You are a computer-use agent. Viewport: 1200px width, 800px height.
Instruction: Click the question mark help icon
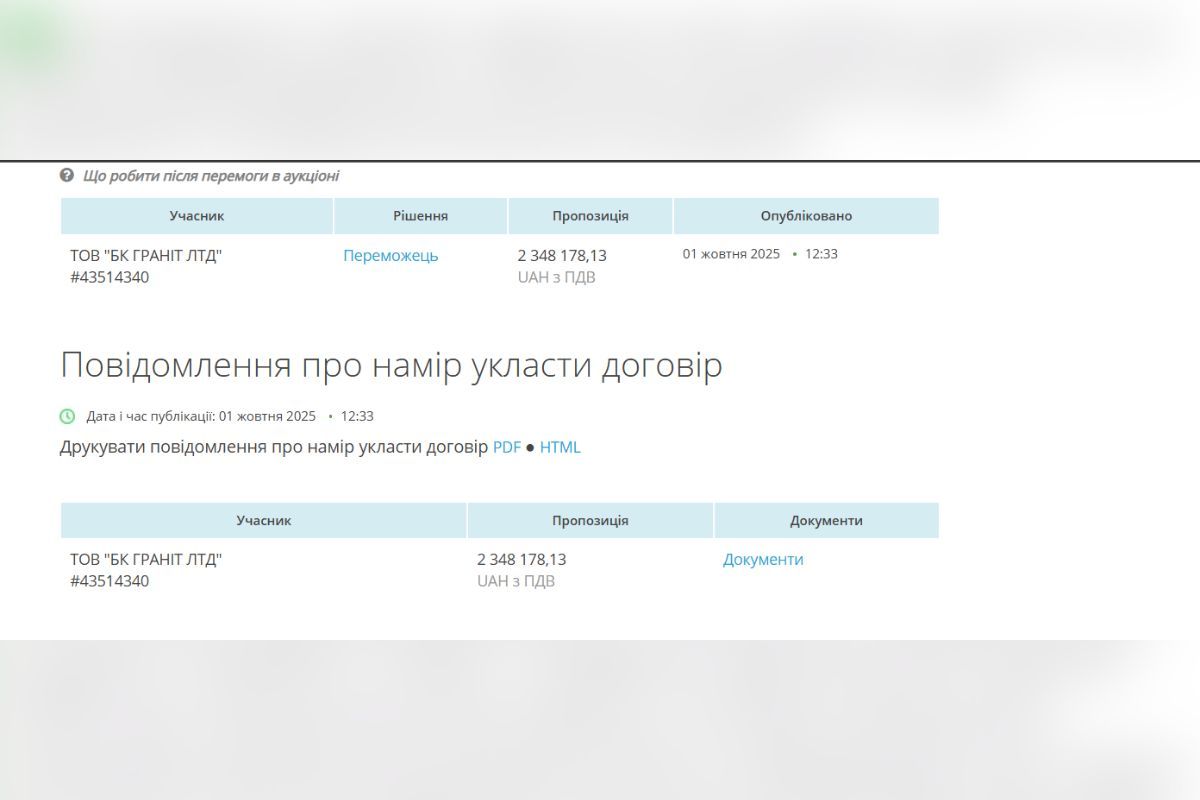pyautogui.click(x=66, y=175)
